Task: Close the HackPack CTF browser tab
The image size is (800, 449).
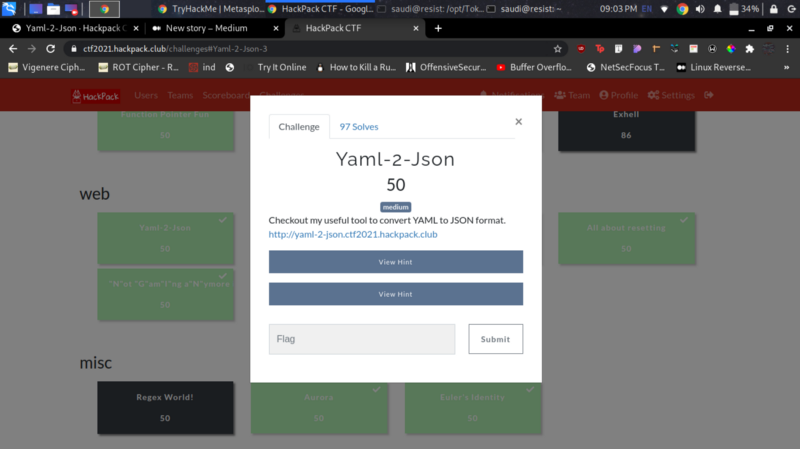Action: click(x=416, y=29)
